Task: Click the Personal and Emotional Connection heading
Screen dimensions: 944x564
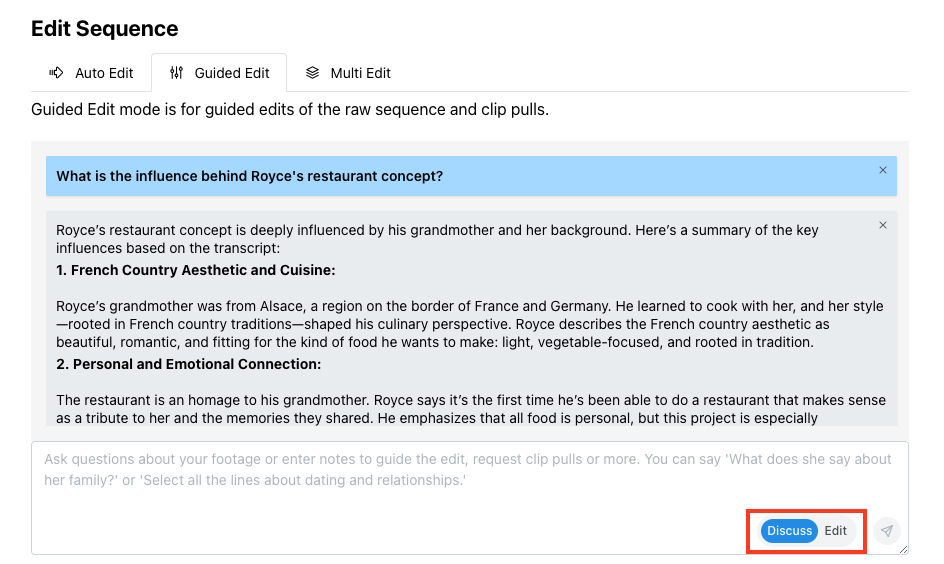Action: click(188, 364)
